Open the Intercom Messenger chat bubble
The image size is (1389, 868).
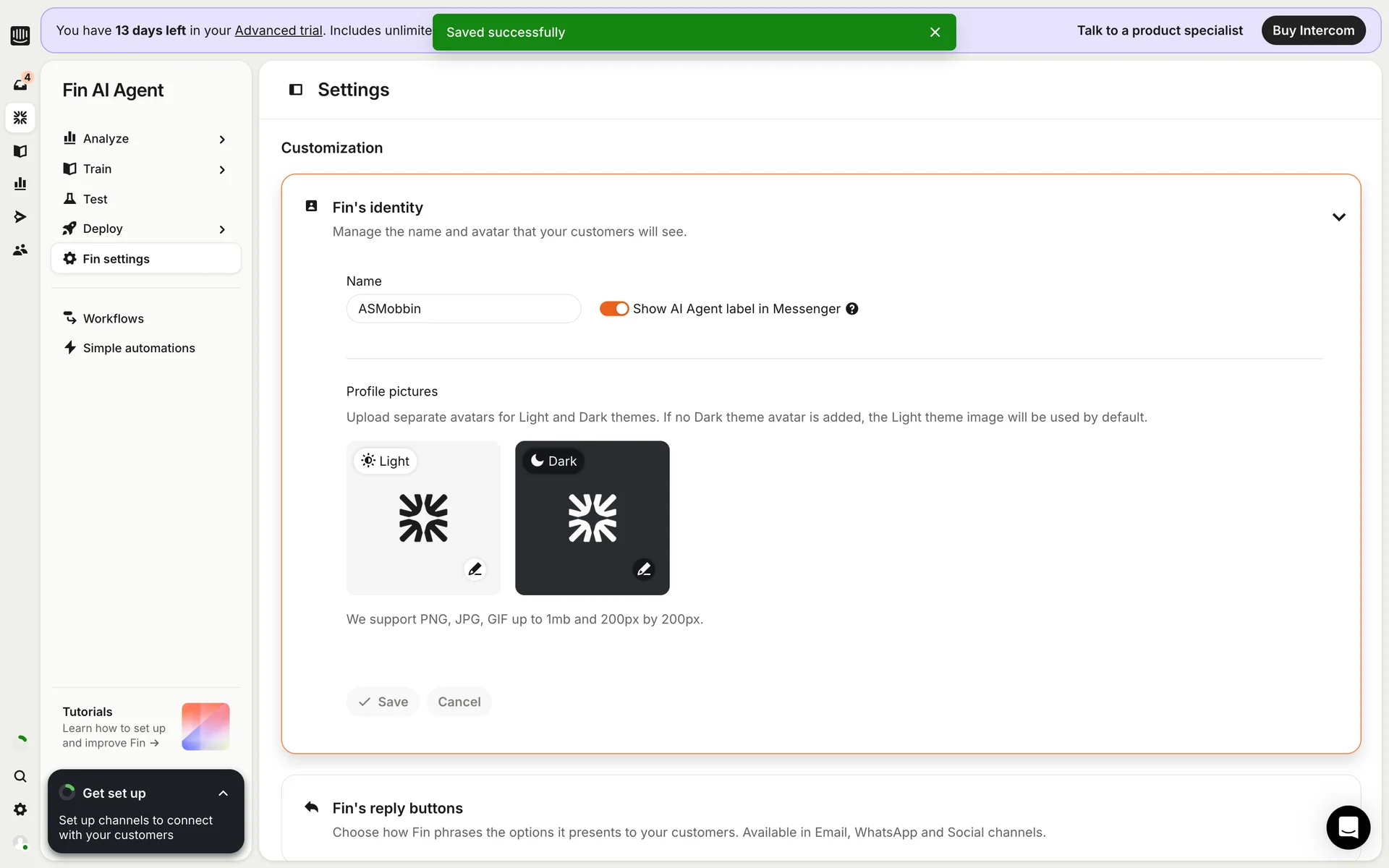[x=1348, y=827]
